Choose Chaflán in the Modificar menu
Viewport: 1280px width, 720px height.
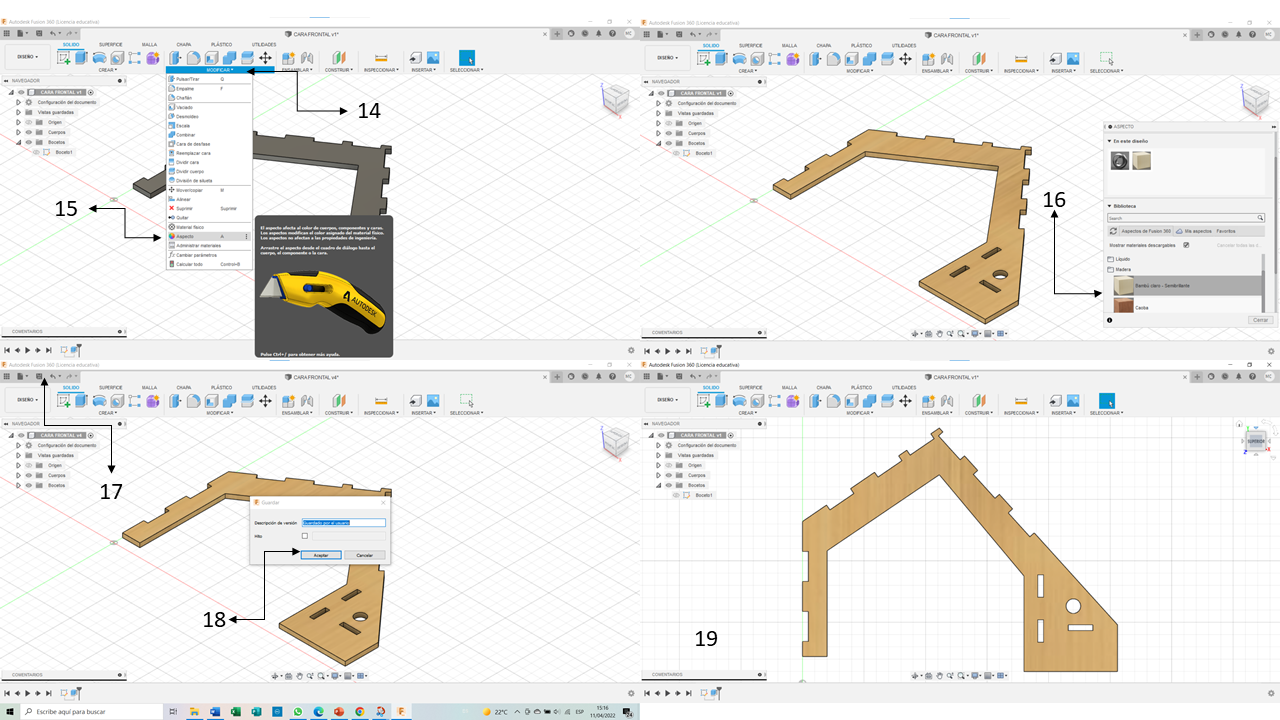point(209,97)
